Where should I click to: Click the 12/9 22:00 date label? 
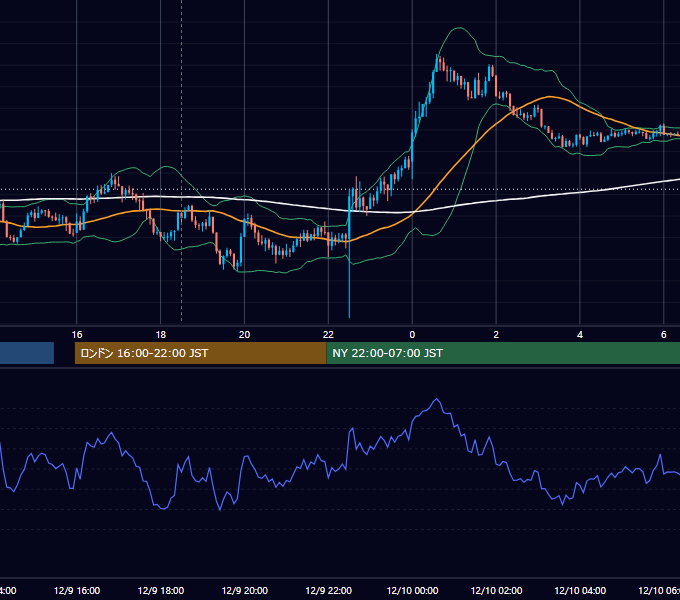[328, 590]
